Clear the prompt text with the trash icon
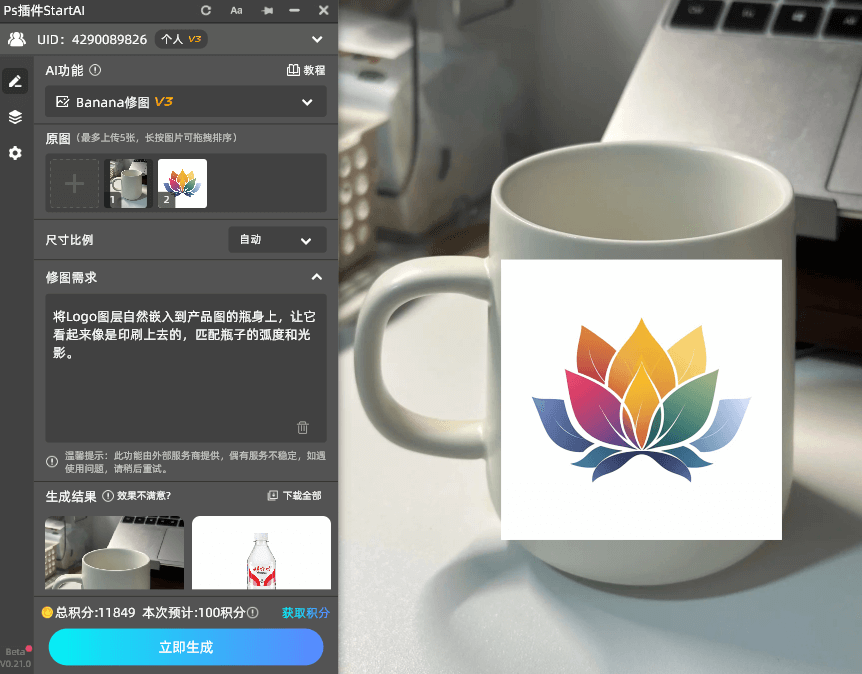Viewport: 862px width, 674px height. pyautogui.click(x=302, y=427)
